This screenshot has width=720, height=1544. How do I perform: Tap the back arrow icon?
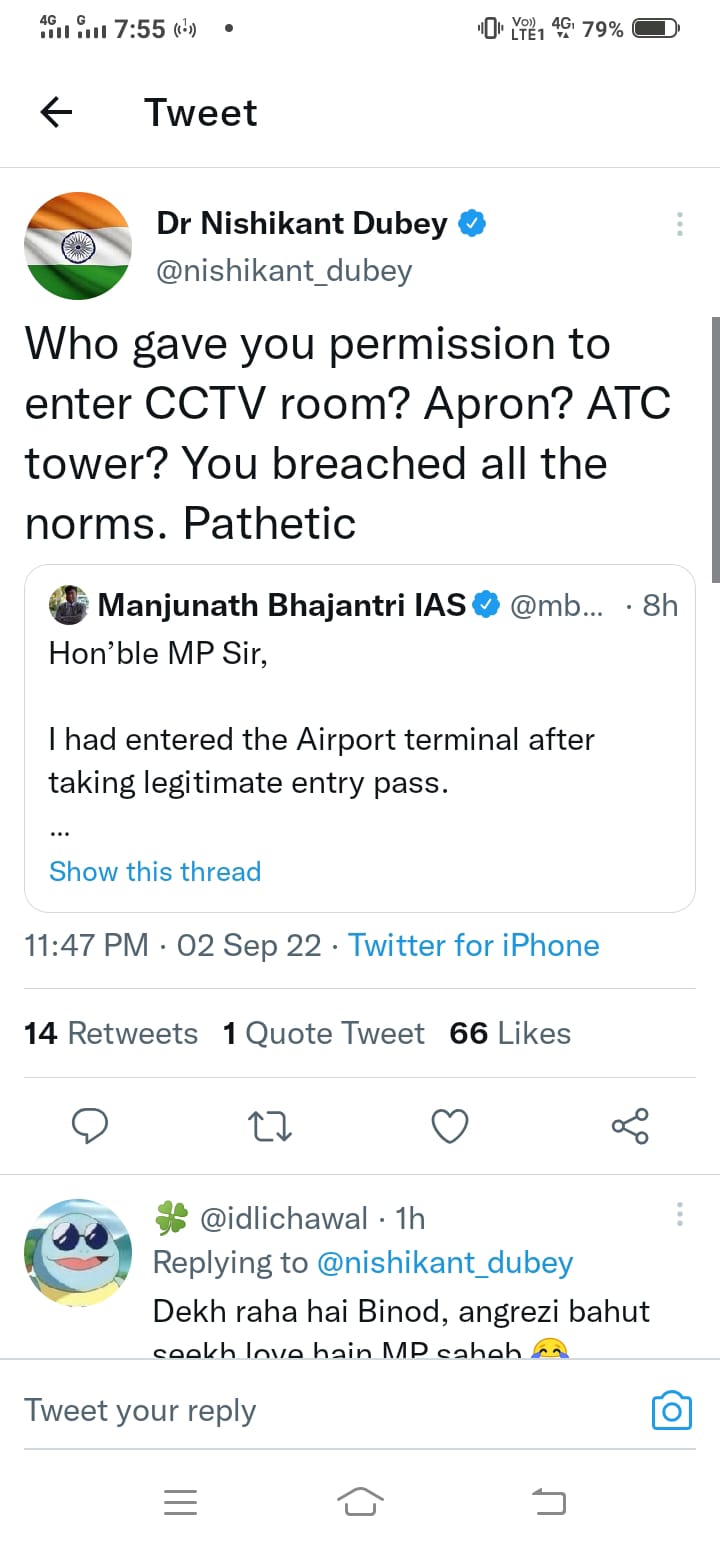point(57,113)
